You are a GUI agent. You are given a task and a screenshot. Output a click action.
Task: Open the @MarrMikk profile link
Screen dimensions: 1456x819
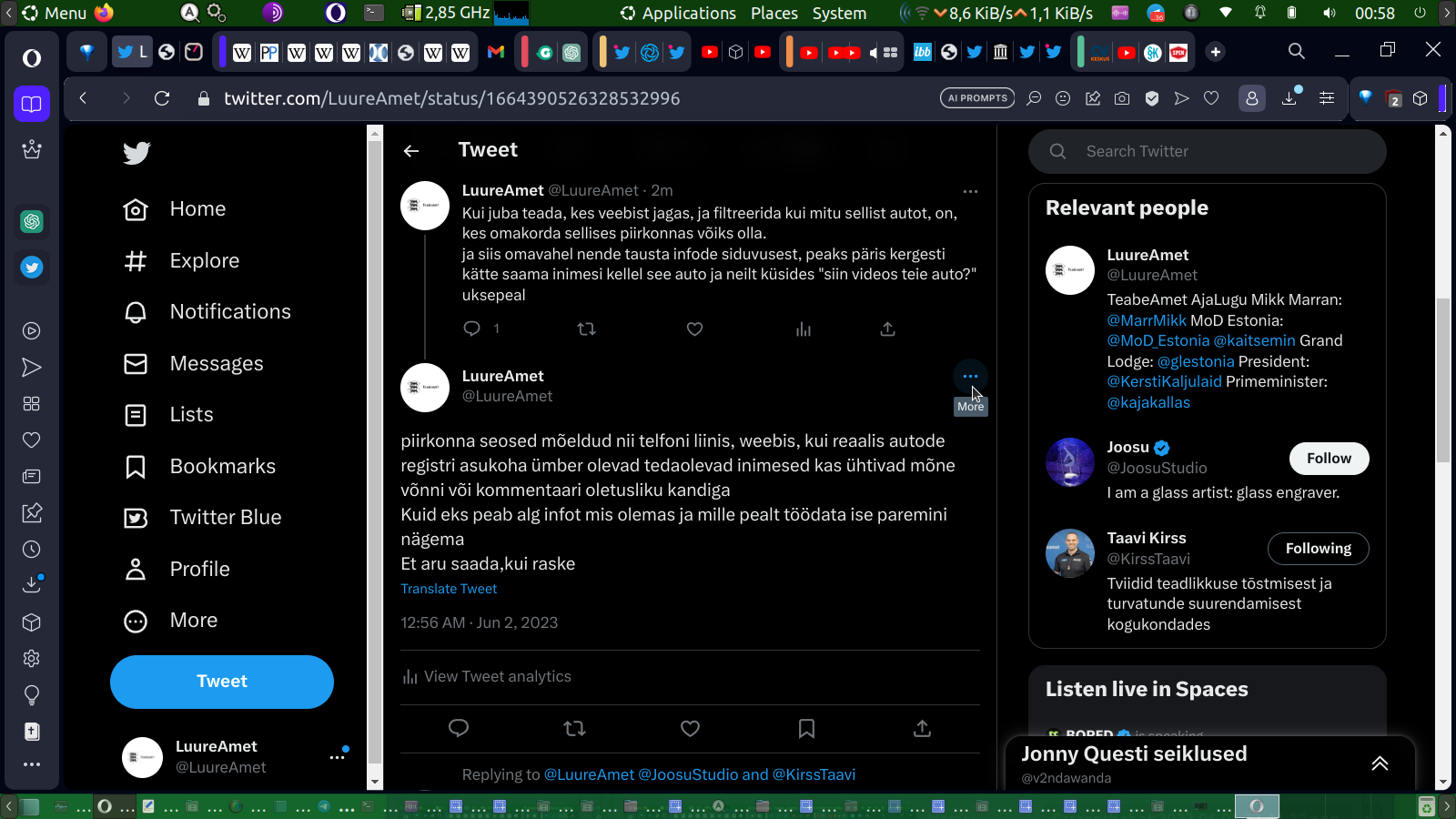click(x=1147, y=320)
